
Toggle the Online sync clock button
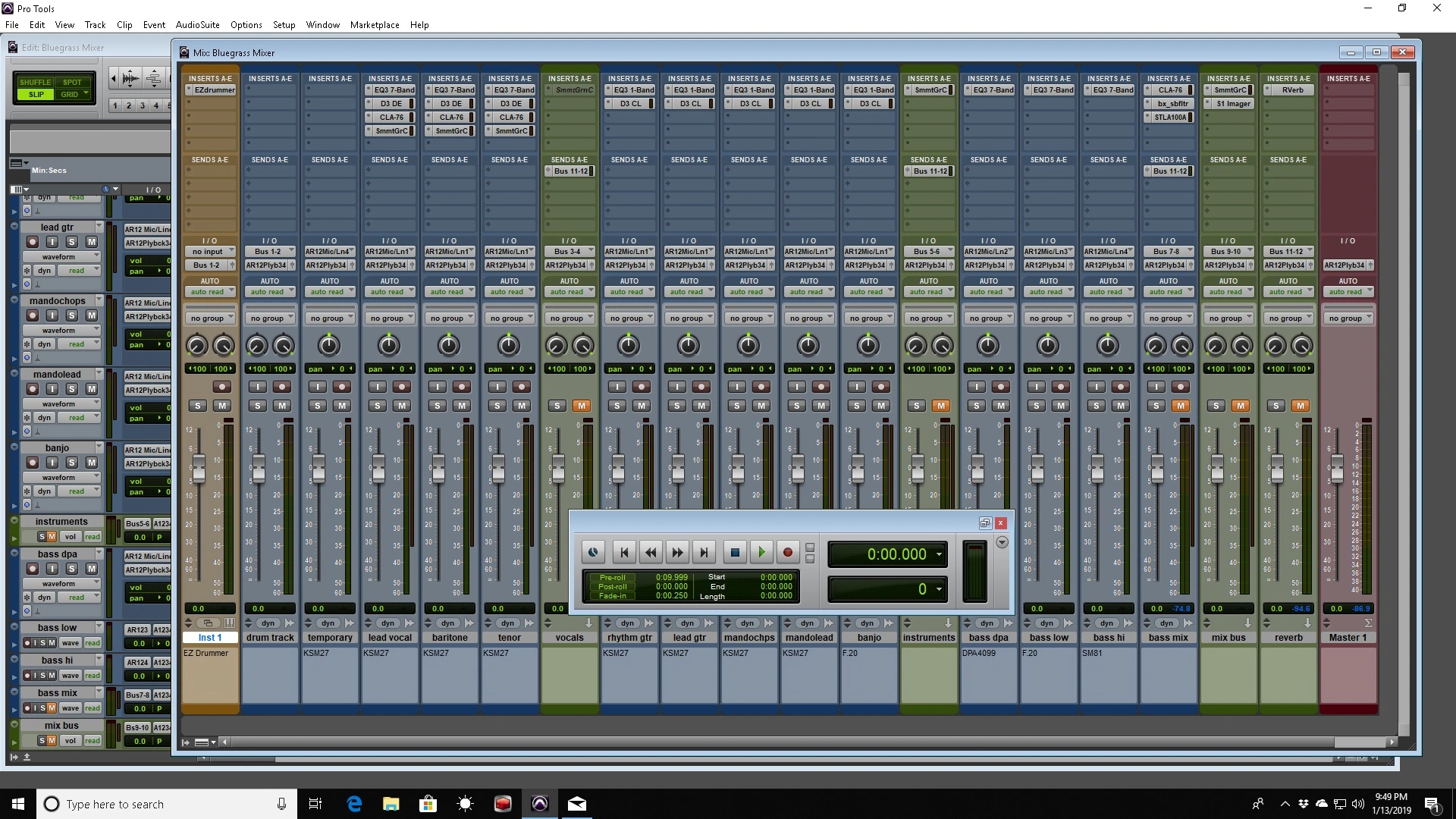(x=593, y=553)
